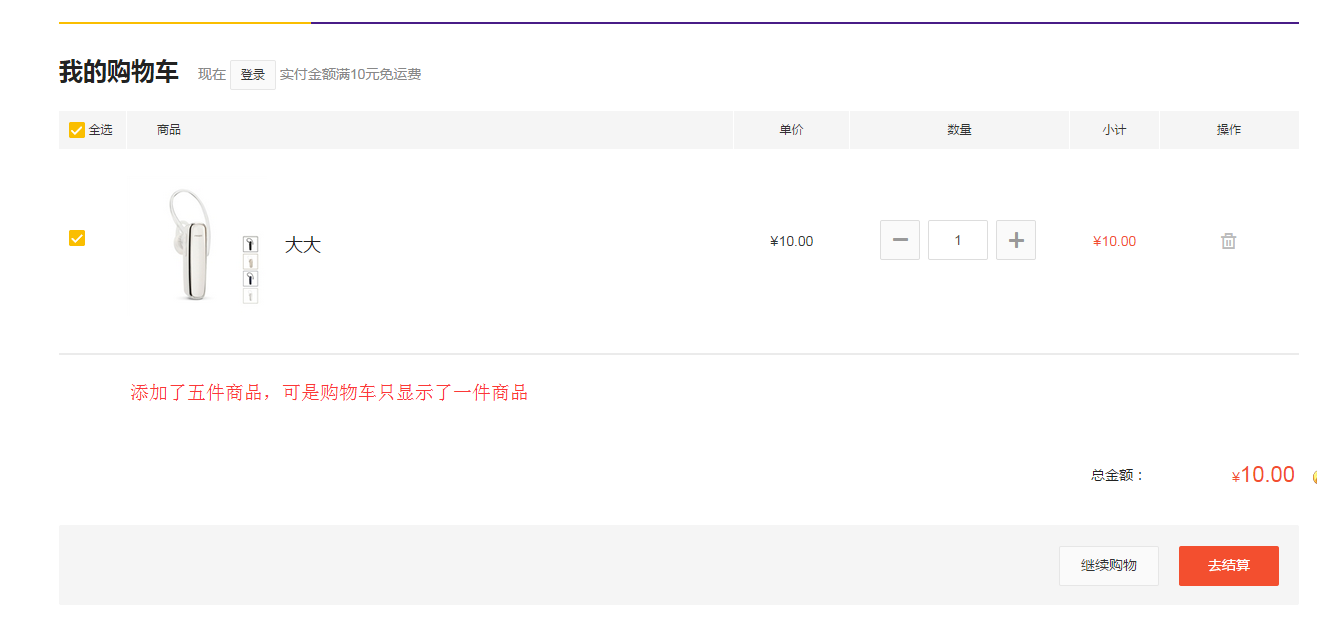The width and height of the screenshot is (1317, 624).
Task: Increase quantity with the plus button
Action: tap(1015, 240)
